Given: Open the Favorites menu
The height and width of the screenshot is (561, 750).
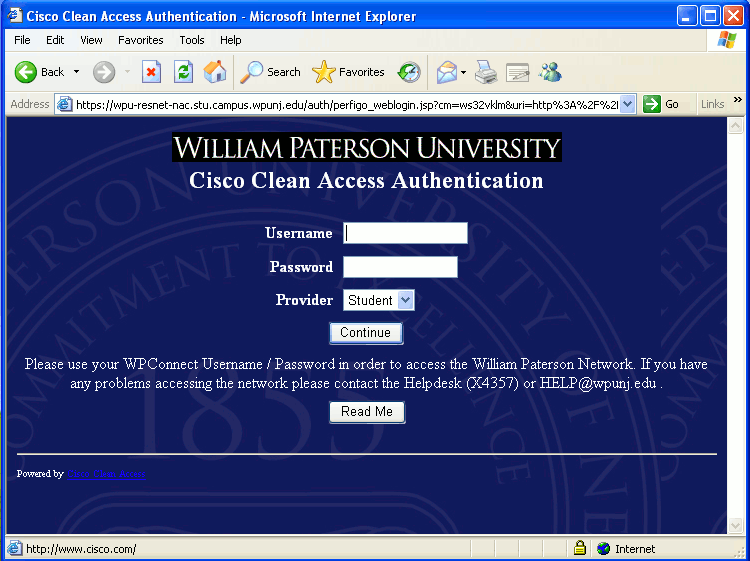Looking at the screenshot, I should (x=141, y=40).
